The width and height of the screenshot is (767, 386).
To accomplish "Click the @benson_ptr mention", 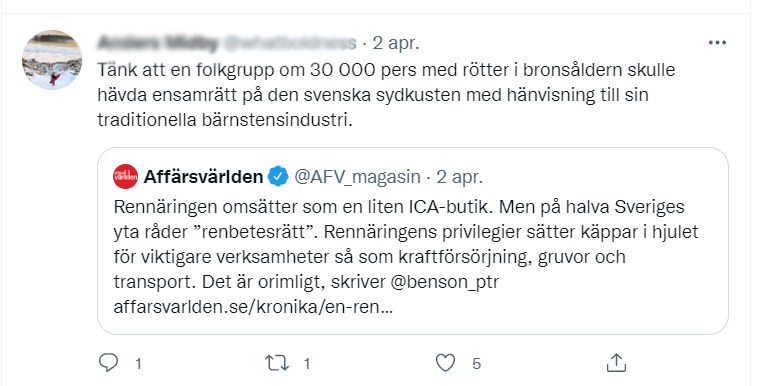I will point(445,283).
